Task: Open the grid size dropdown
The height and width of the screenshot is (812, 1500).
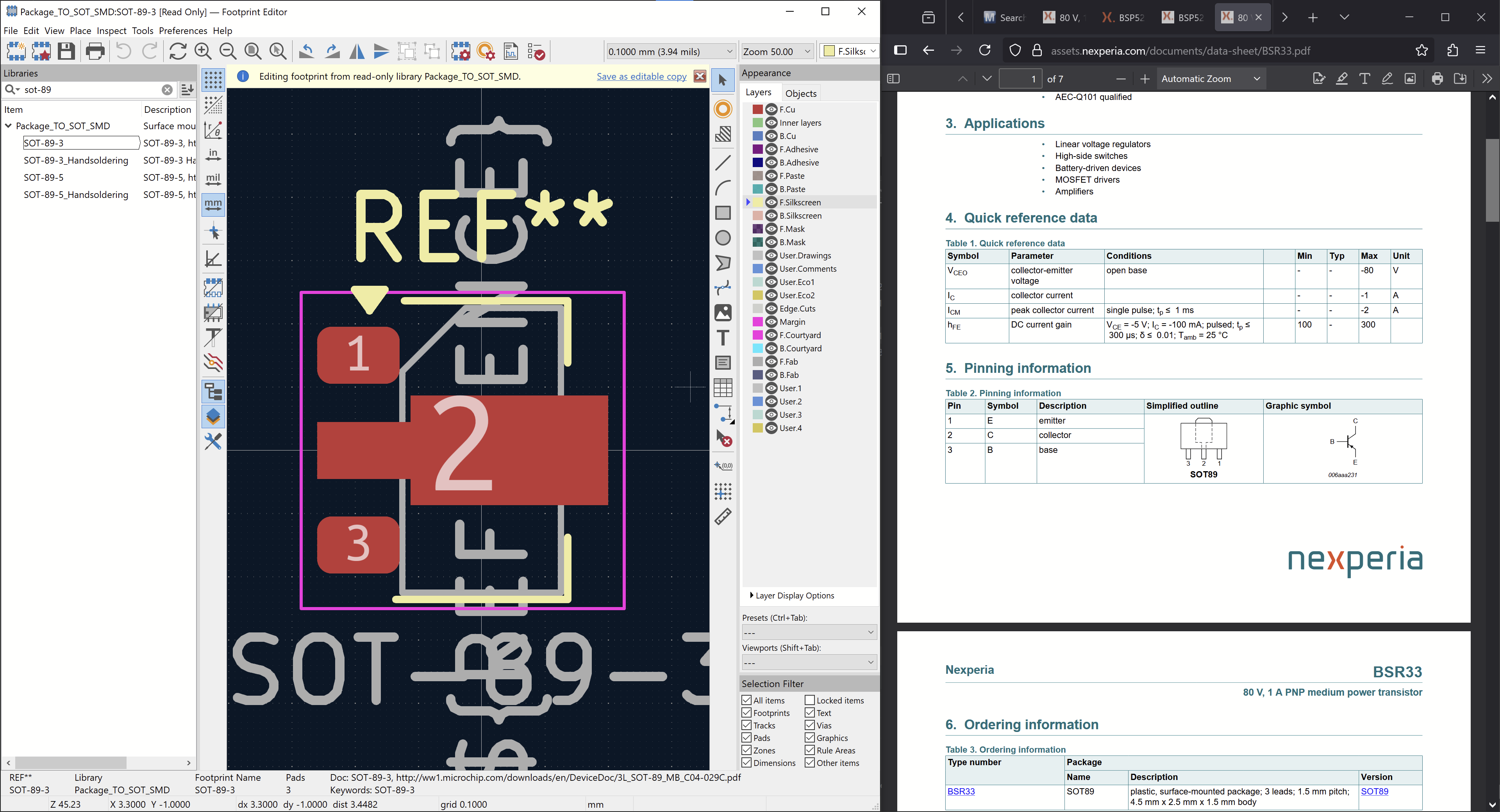Action: pyautogui.click(x=670, y=52)
